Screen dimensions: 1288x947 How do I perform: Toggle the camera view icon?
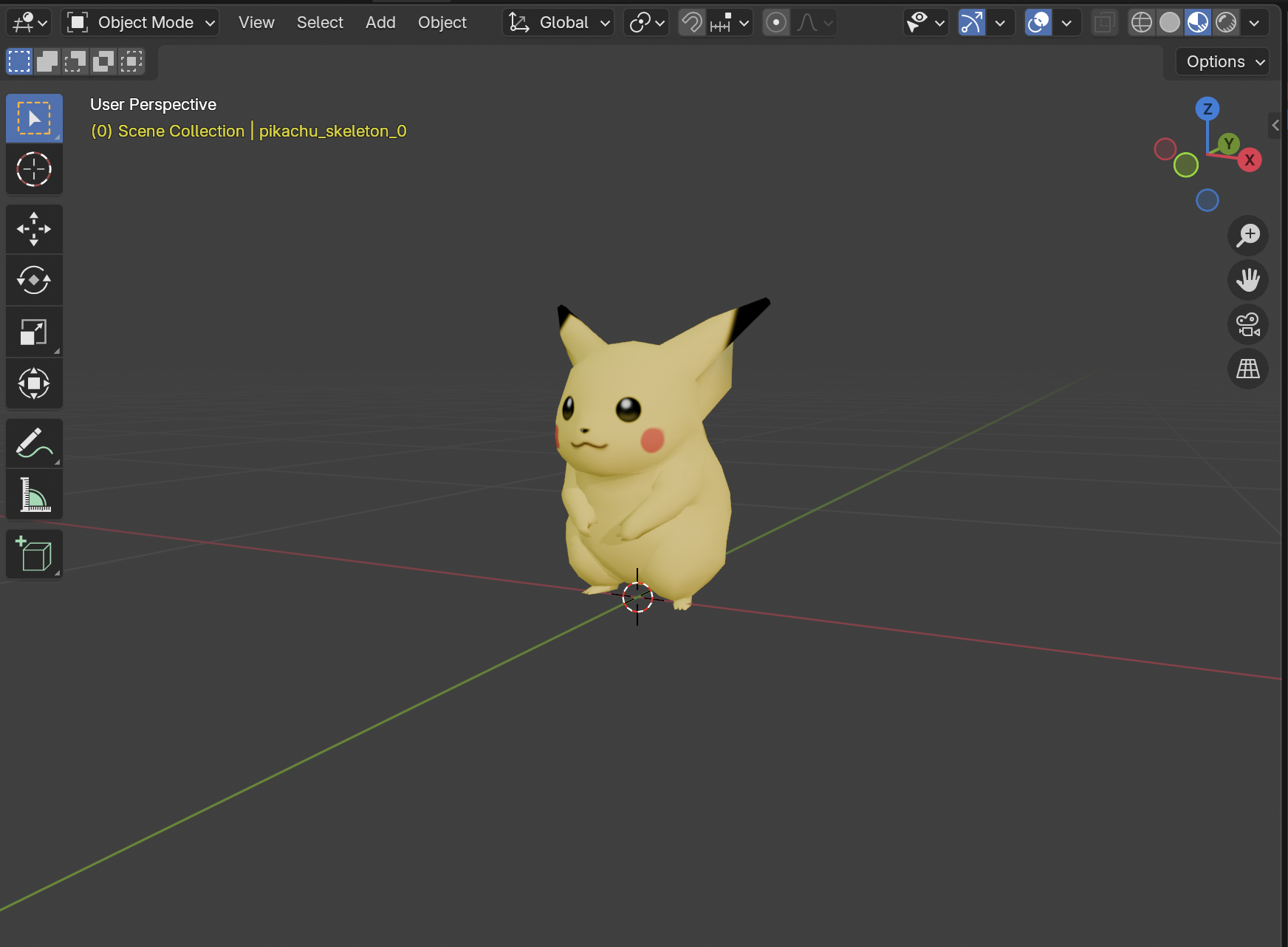(1248, 324)
